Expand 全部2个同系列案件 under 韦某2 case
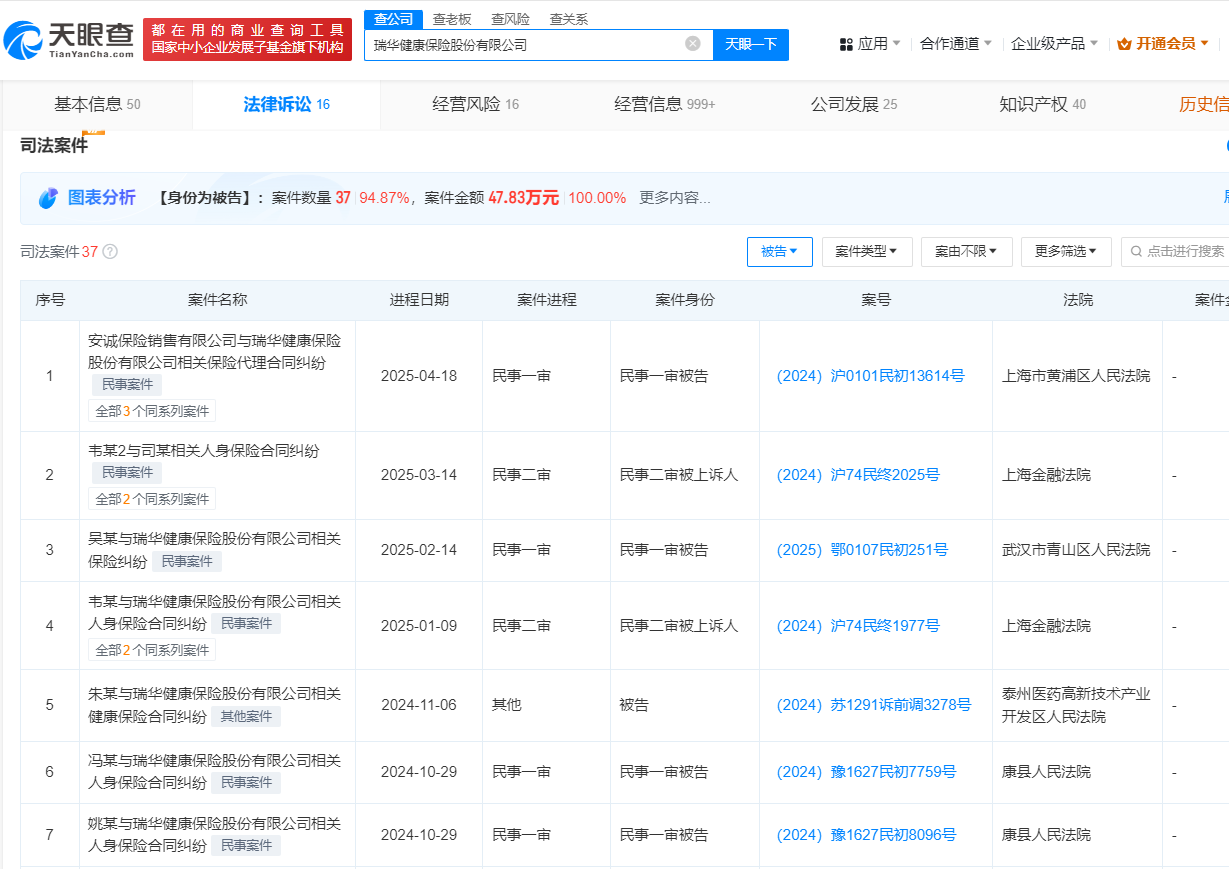Viewport: 1229px width, 869px height. [152, 499]
